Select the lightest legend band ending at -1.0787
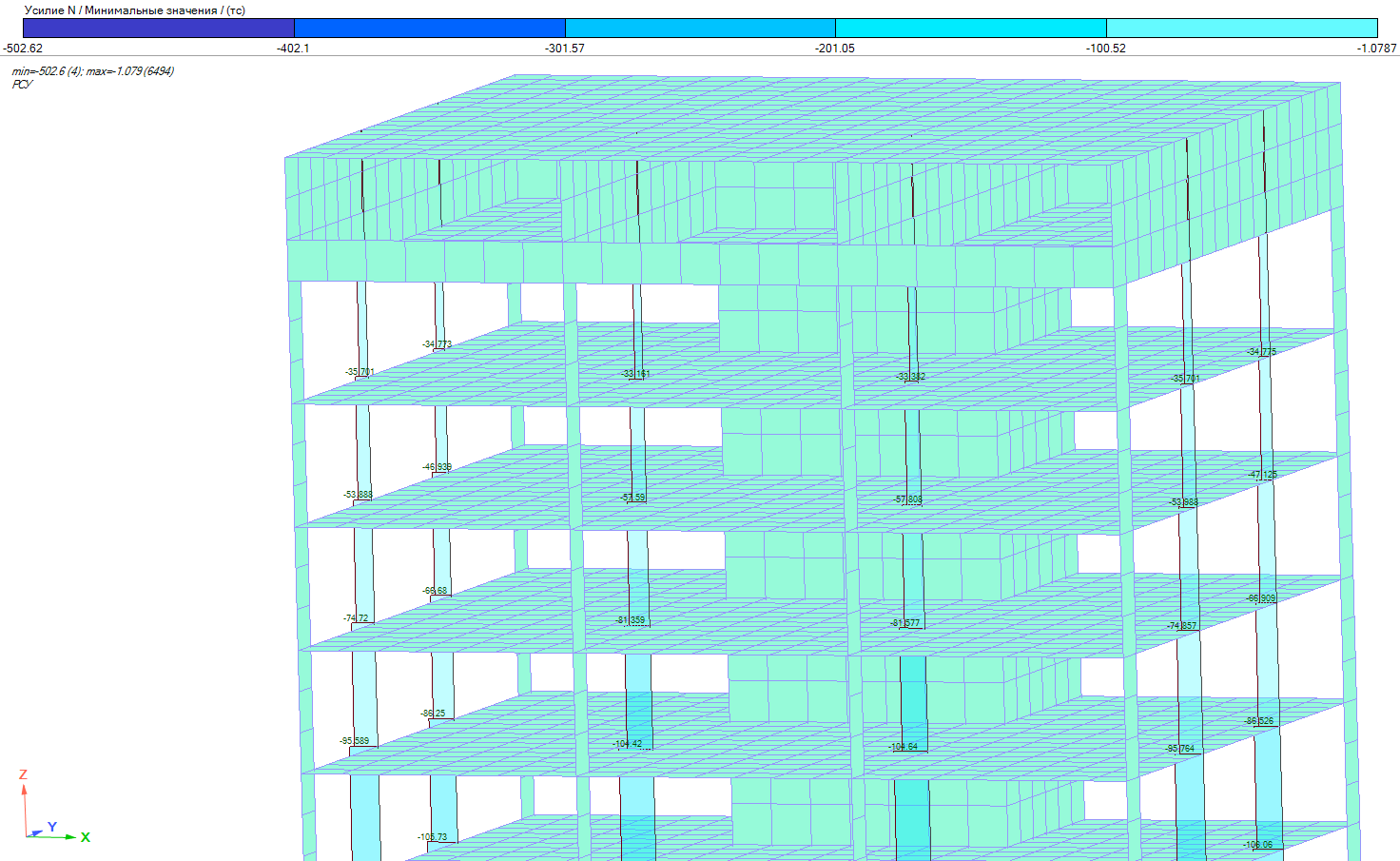 1241,29
